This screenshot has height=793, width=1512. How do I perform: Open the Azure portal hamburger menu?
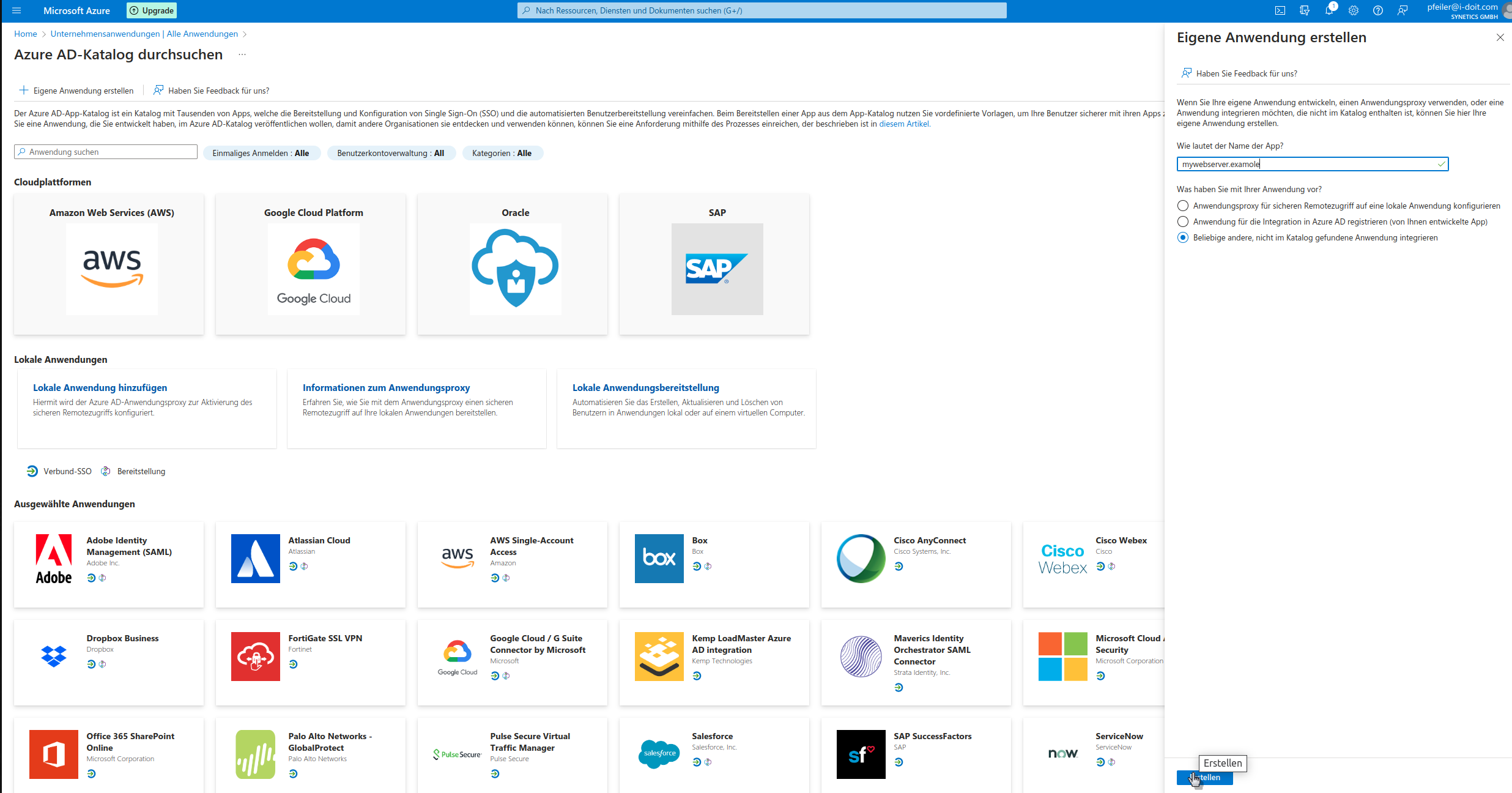click(17, 10)
